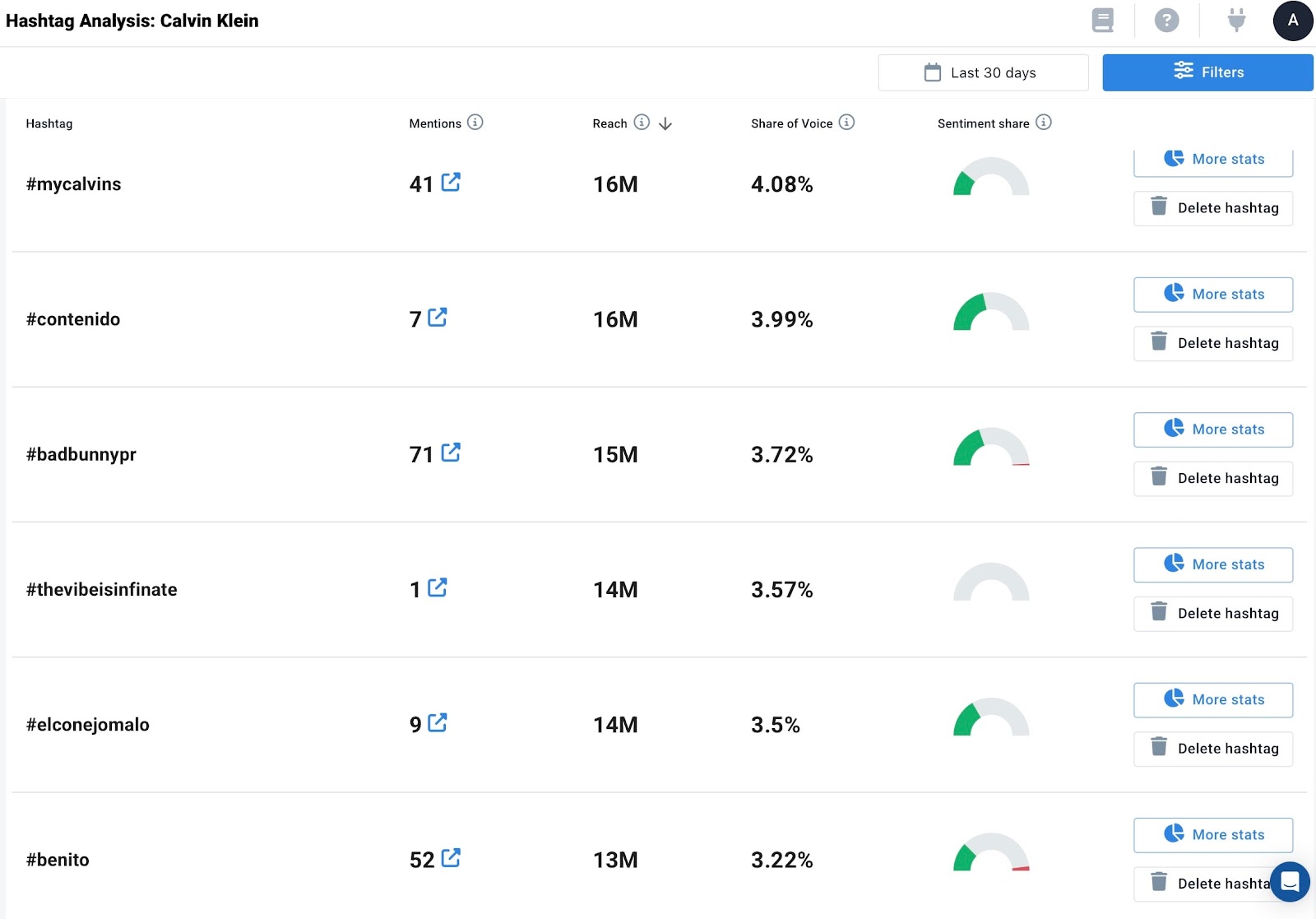The width and height of the screenshot is (1316, 919).
Task: Open the documentation book icon
Action: click(x=1102, y=21)
